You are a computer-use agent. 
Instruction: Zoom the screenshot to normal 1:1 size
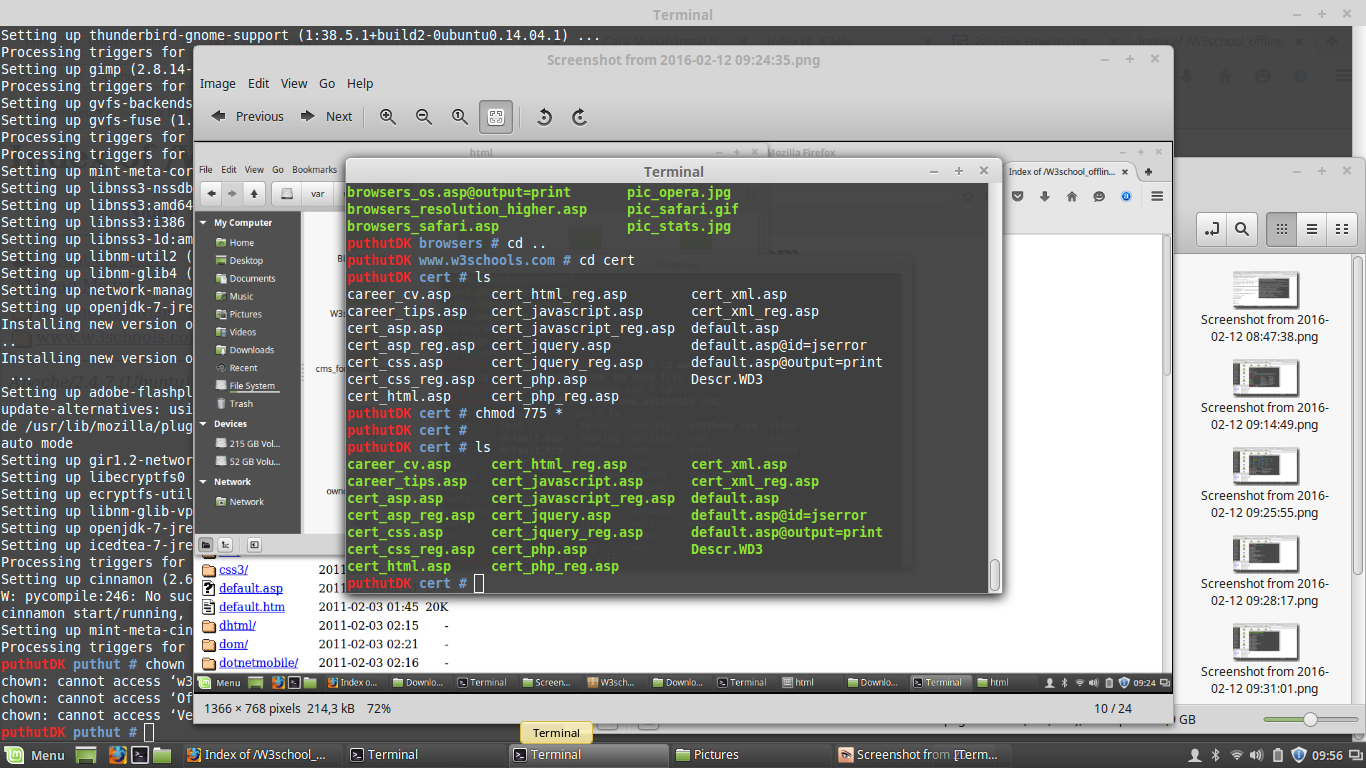(459, 117)
